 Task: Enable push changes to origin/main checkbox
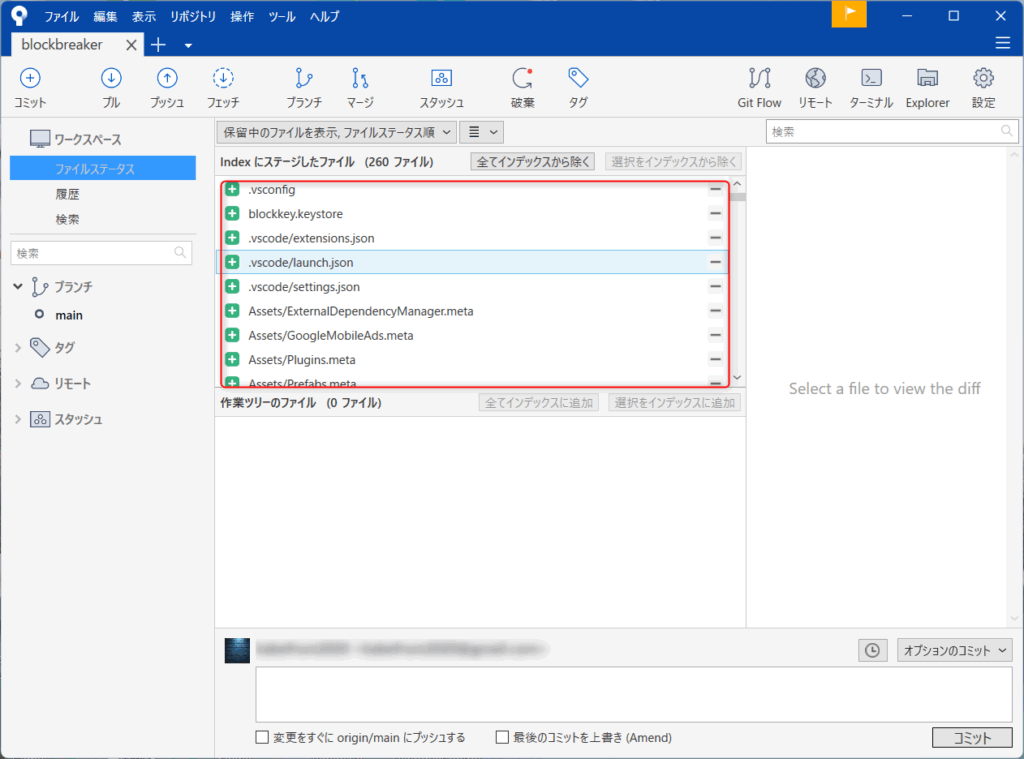click(x=263, y=738)
